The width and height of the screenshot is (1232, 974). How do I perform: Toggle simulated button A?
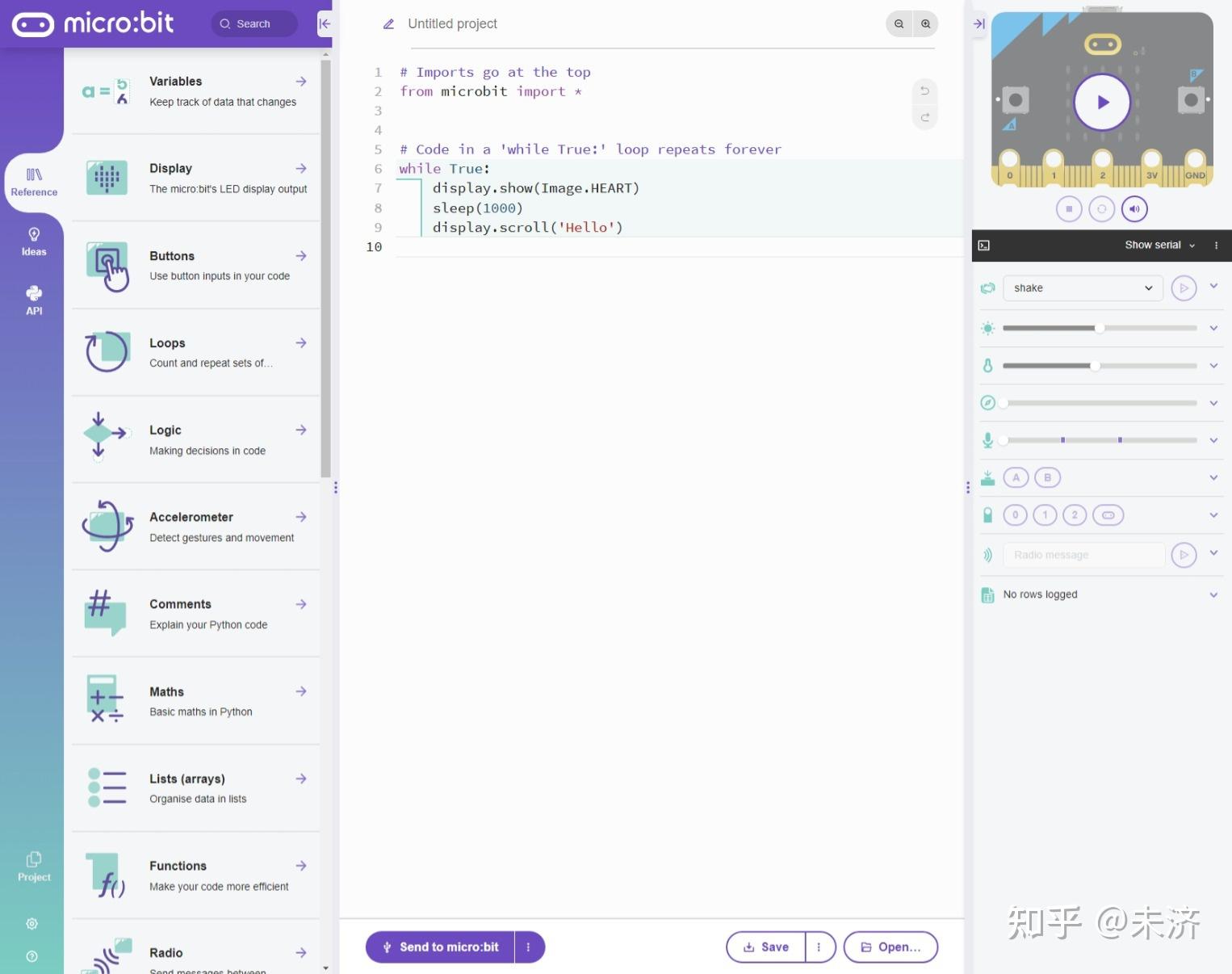1016,477
